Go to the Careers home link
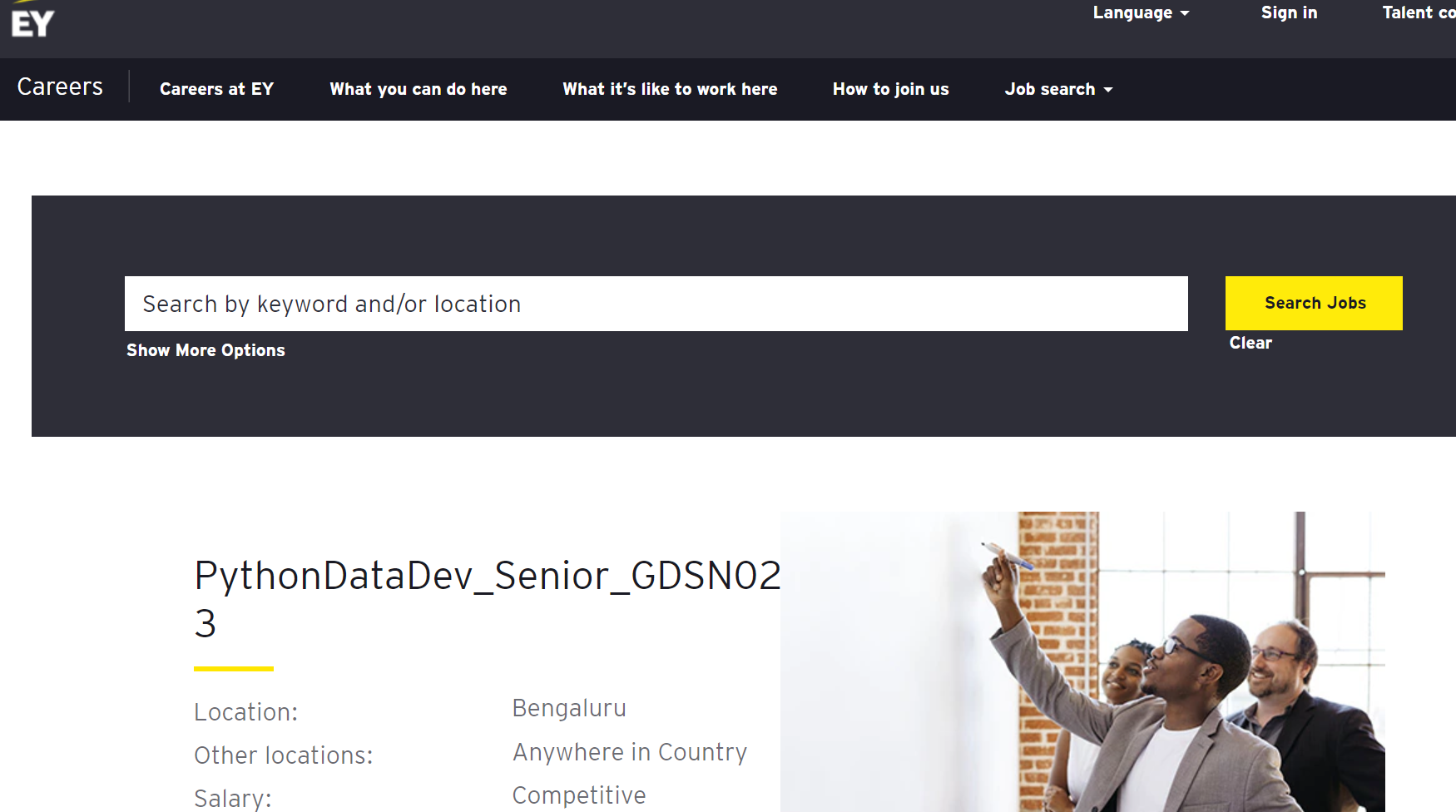The image size is (1456, 812). coord(60,87)
